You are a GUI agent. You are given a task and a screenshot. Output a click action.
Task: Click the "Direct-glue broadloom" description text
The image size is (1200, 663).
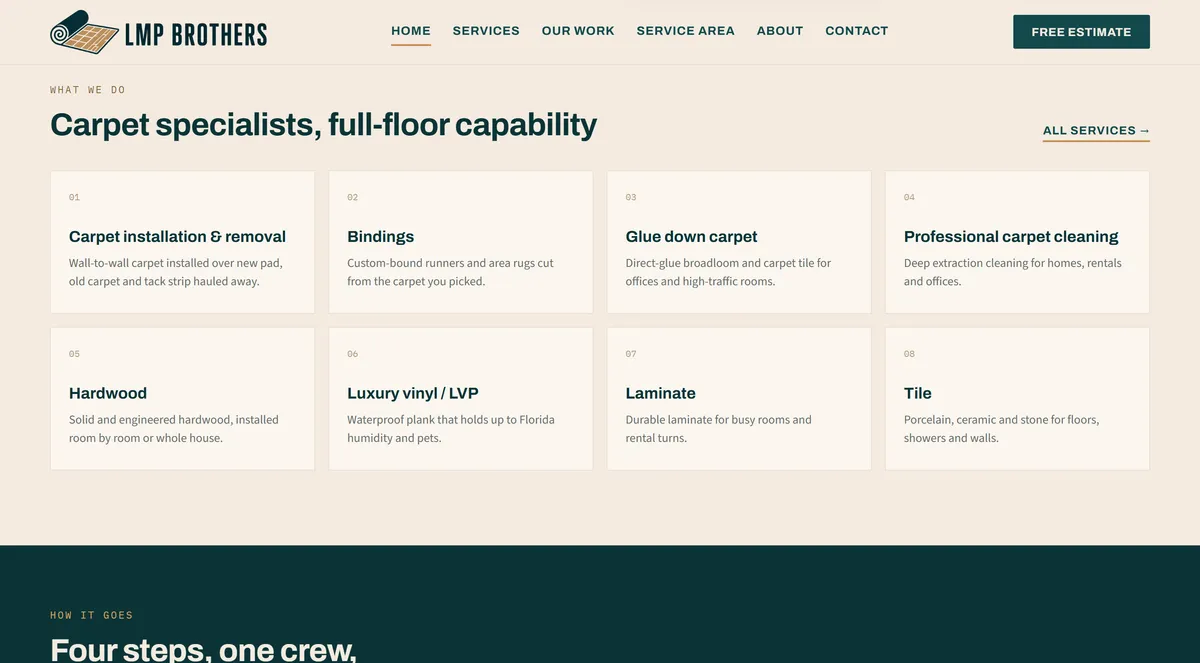click(x=729, y=272)
